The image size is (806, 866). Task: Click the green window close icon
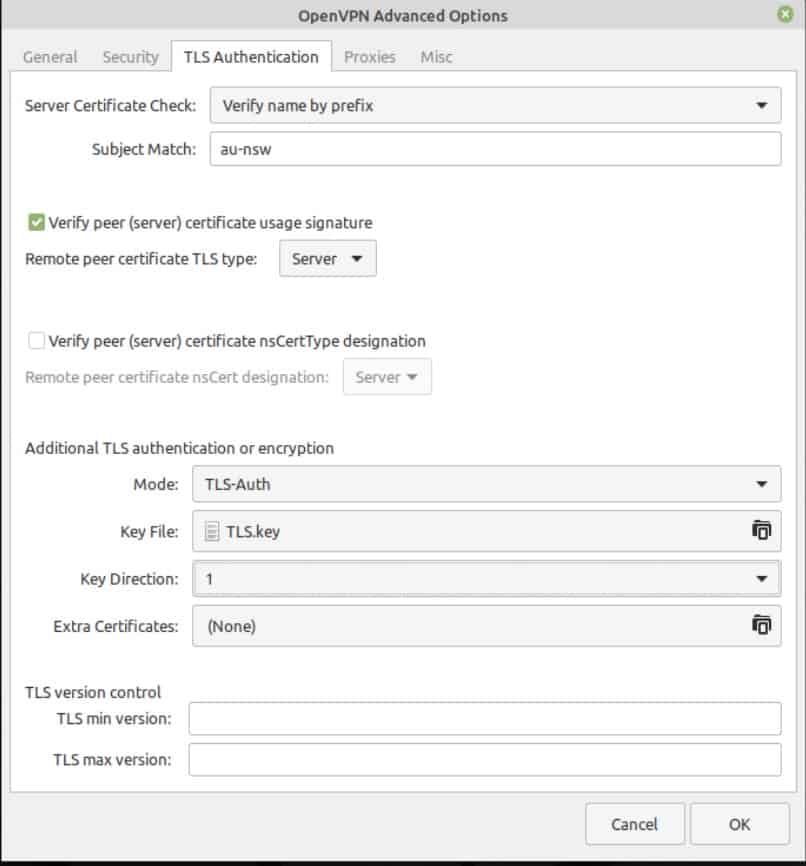click(785, 14)
